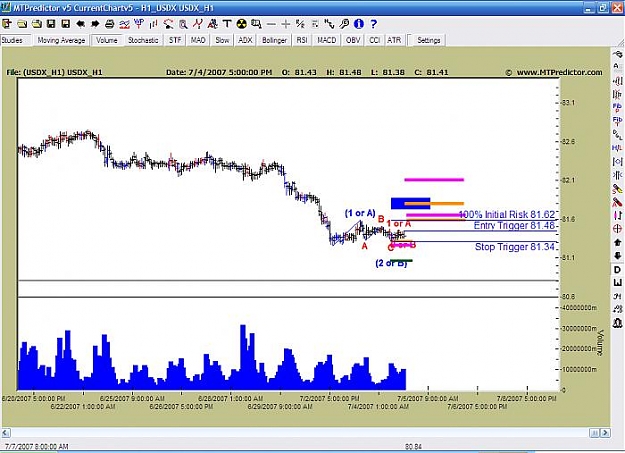
Task: Click the horizontal scrollbar right arrow
Action: coord(605,433)
